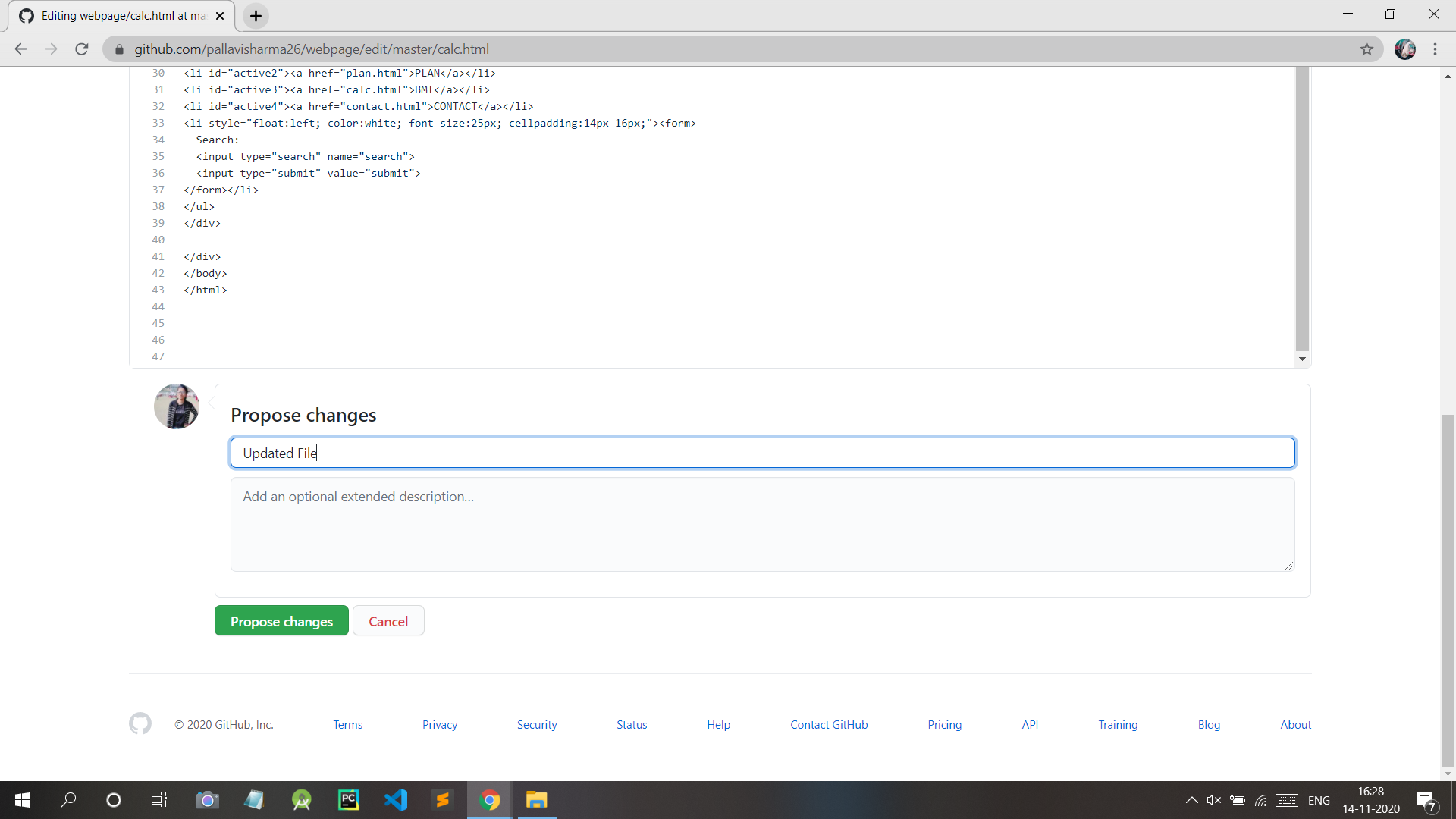Open the Terms footer link
The width and height of the screenshot is (1456, 819).
(347, 725)
